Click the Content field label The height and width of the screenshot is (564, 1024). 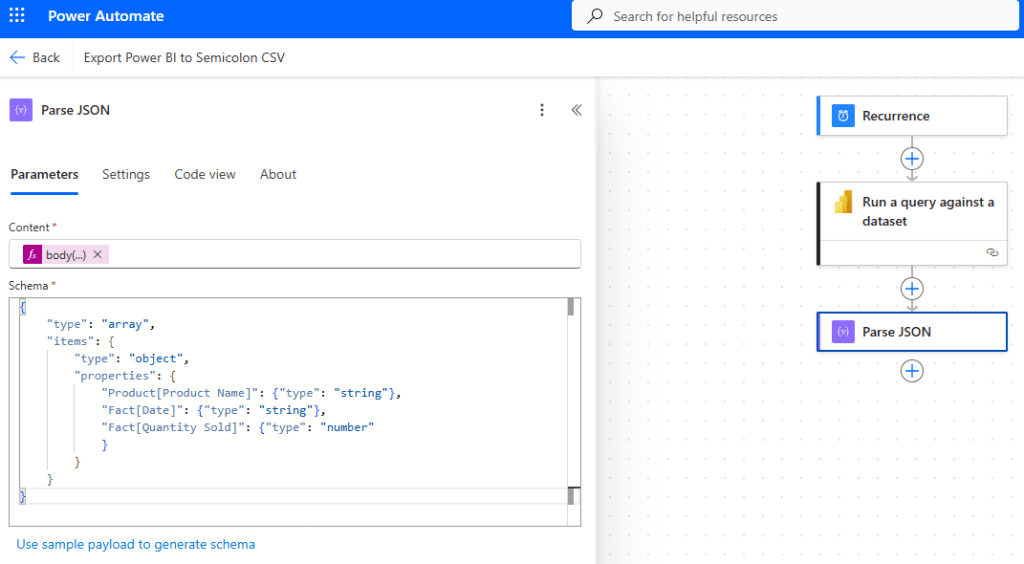click(29, 227)
